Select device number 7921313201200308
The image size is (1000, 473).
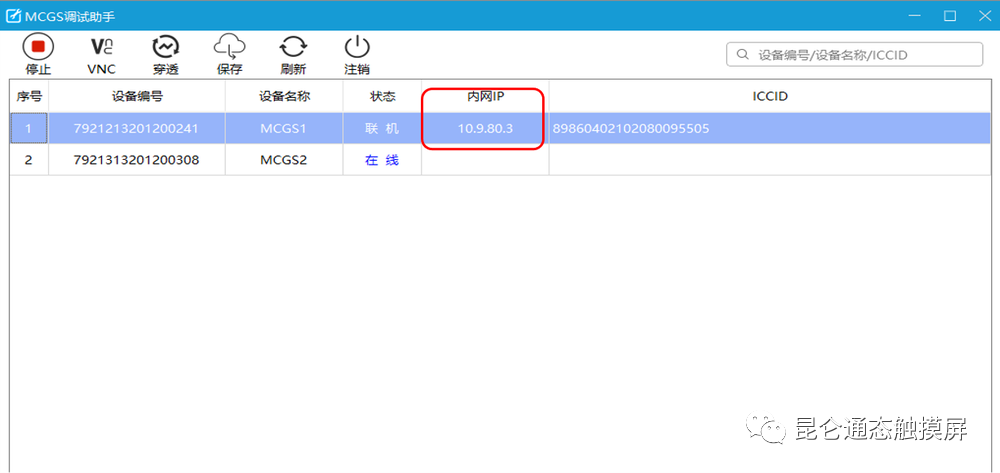point(136,160)
